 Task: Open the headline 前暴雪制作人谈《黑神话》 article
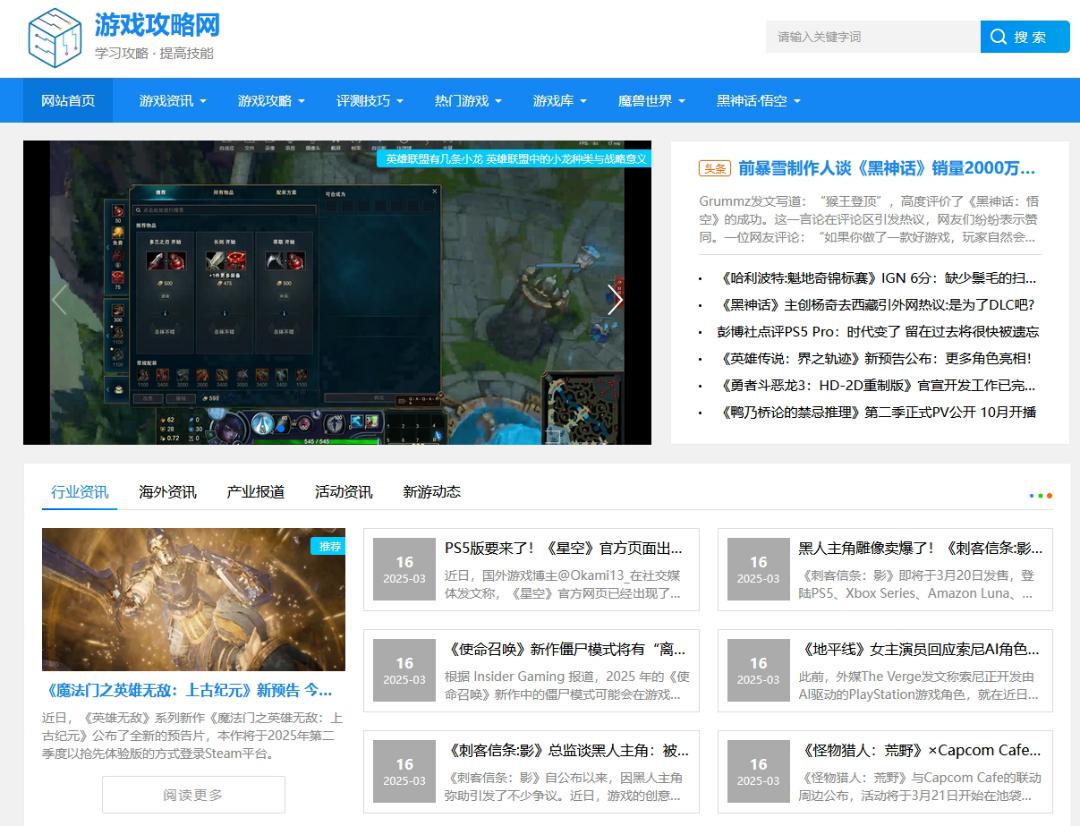coord(886,168)
